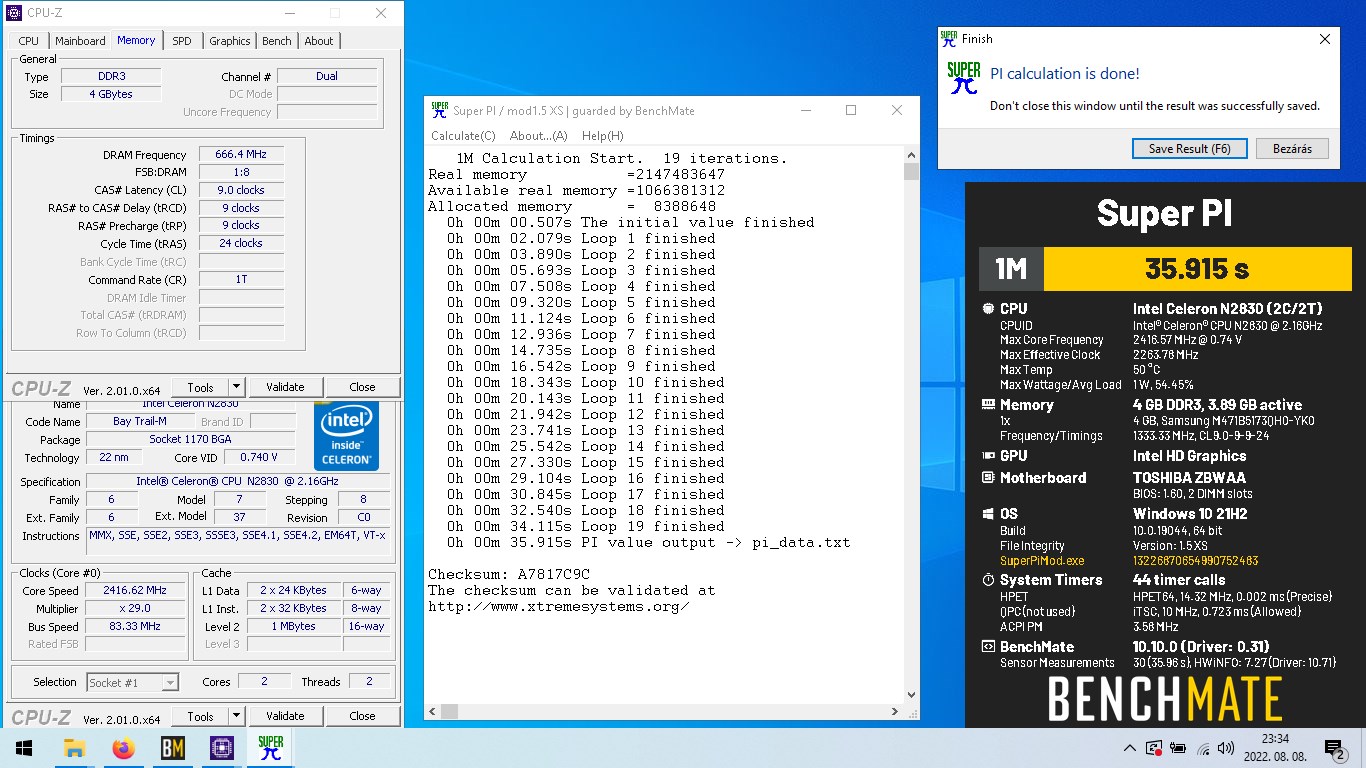Image resolution: width=1366 pixels, height=768 pixels.
Task: Click the CPU-Z title bar icon
Action: (13, 13)
